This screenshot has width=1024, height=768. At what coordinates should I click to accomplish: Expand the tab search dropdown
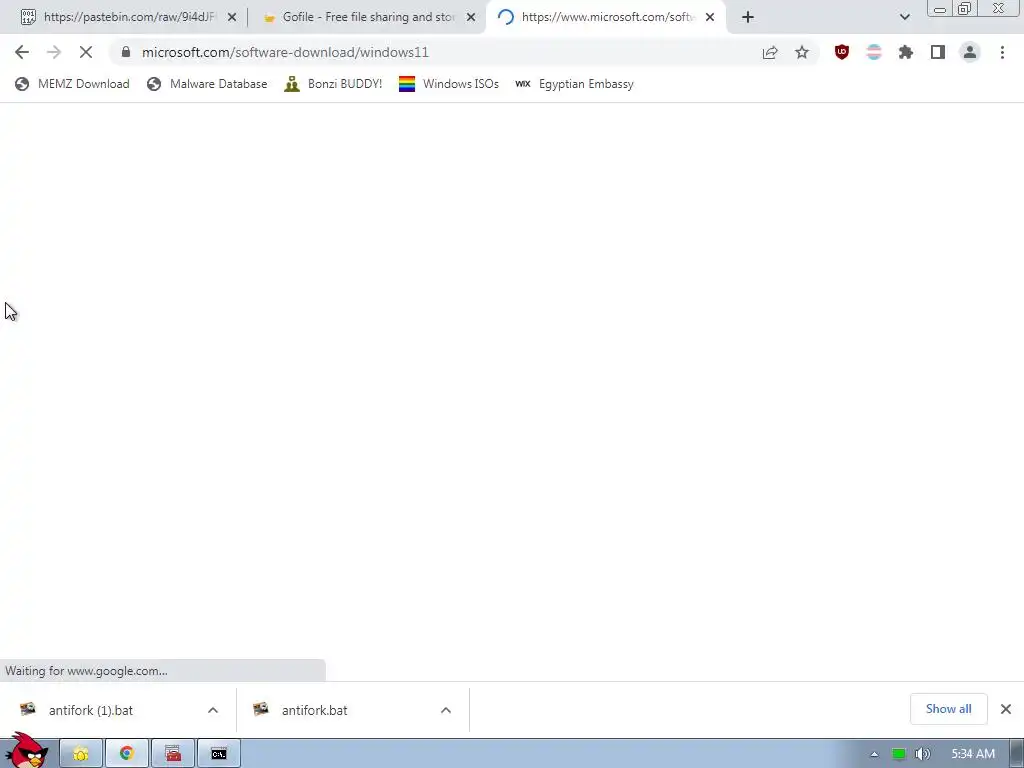pyautogui.click(x=904, y=17)
